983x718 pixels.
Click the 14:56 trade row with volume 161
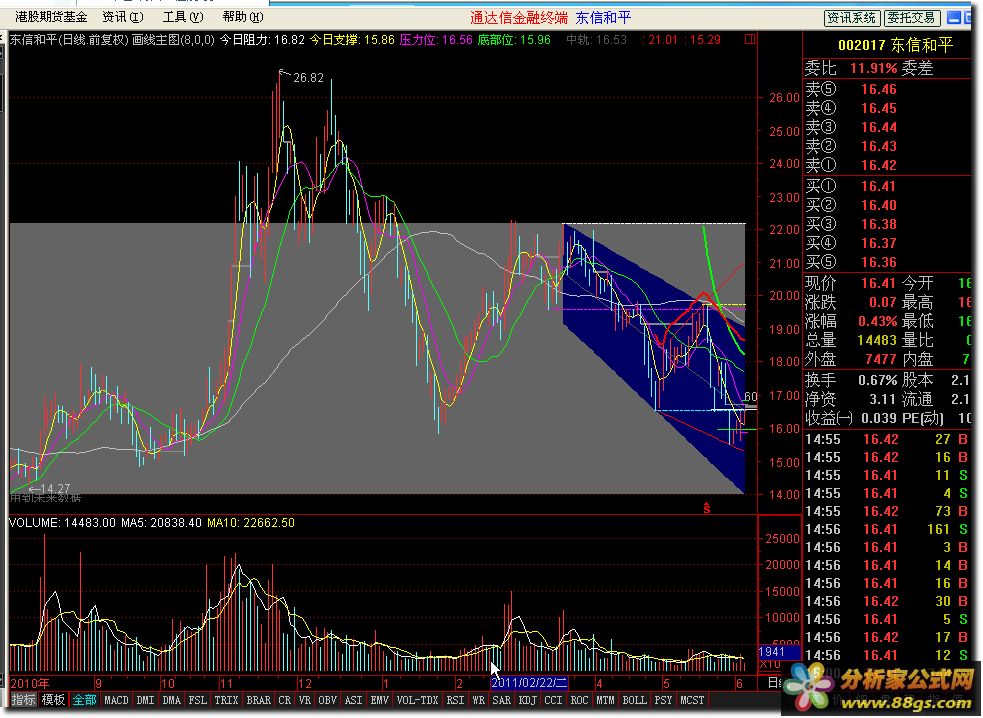pos(887,529)
